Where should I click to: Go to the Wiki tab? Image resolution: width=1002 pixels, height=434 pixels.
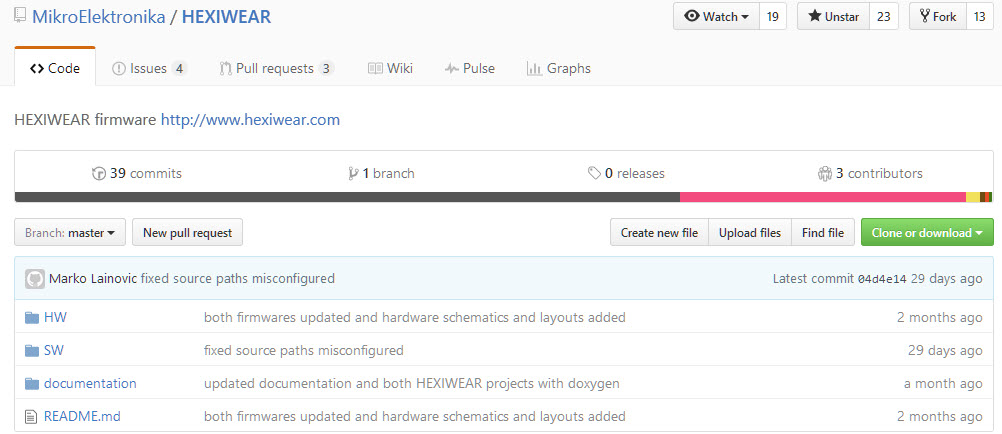coord(390,68)
